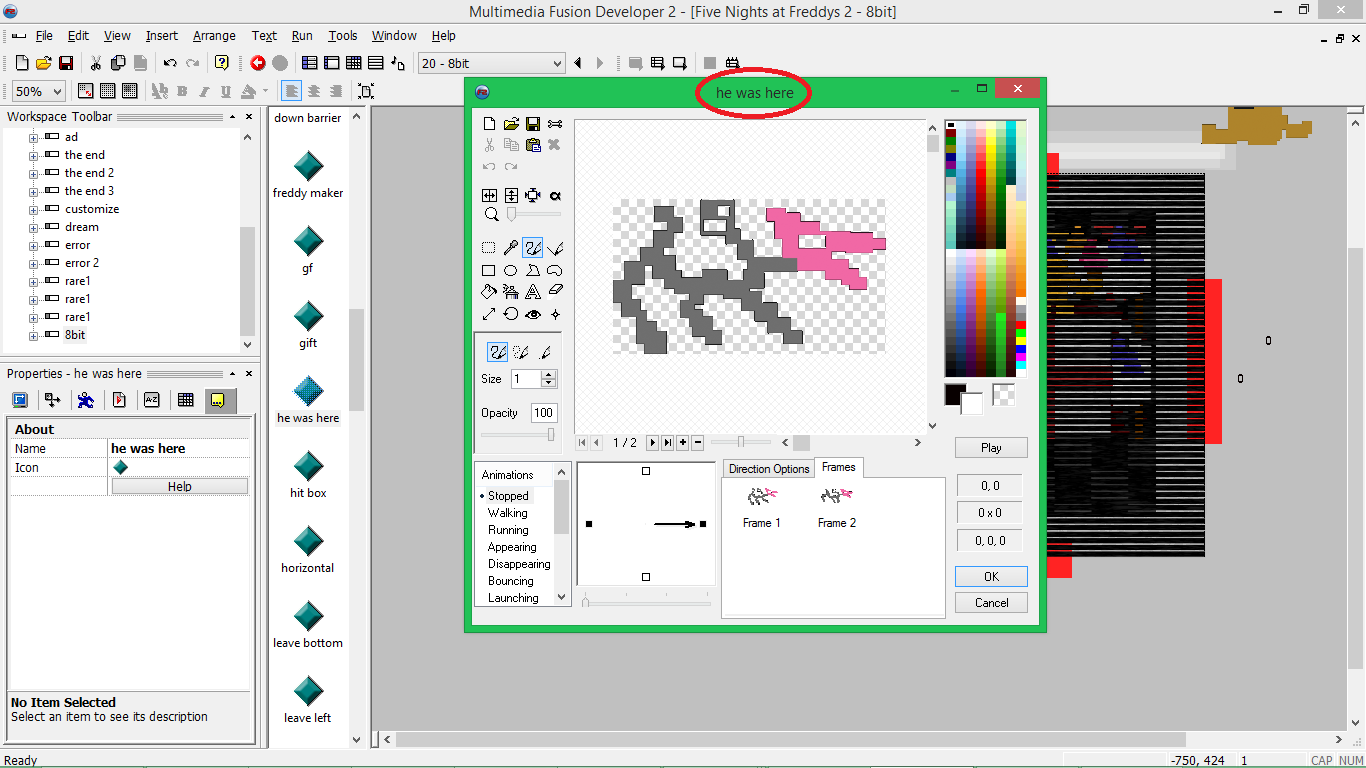Select the Color Picker eyedropper tool
This screenshot has width=1366, height=768.
coord(511,247)
